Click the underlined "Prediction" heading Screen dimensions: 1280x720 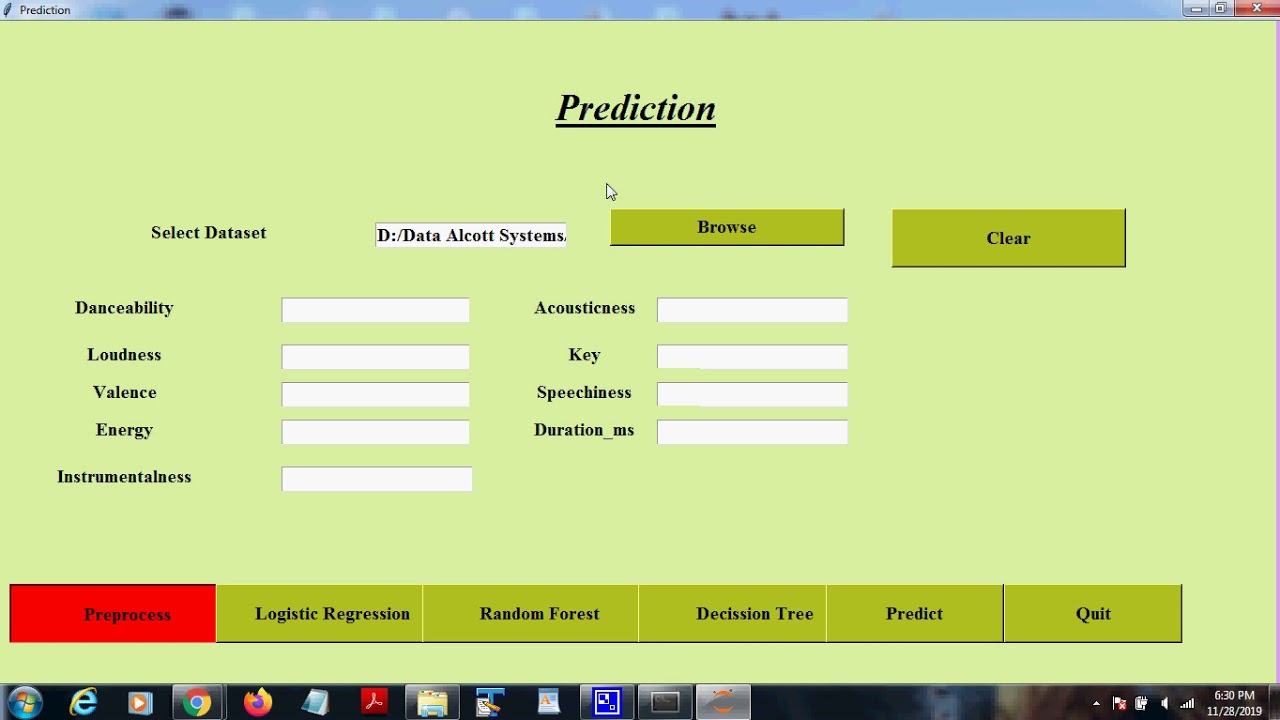tap(636, 109)
